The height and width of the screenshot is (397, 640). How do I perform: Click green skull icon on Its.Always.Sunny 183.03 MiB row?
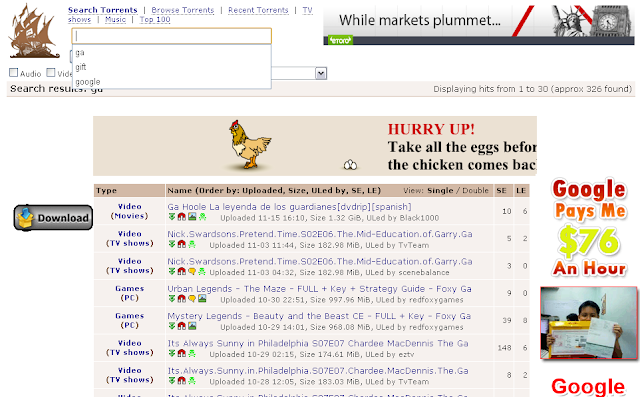click(192, 381)
